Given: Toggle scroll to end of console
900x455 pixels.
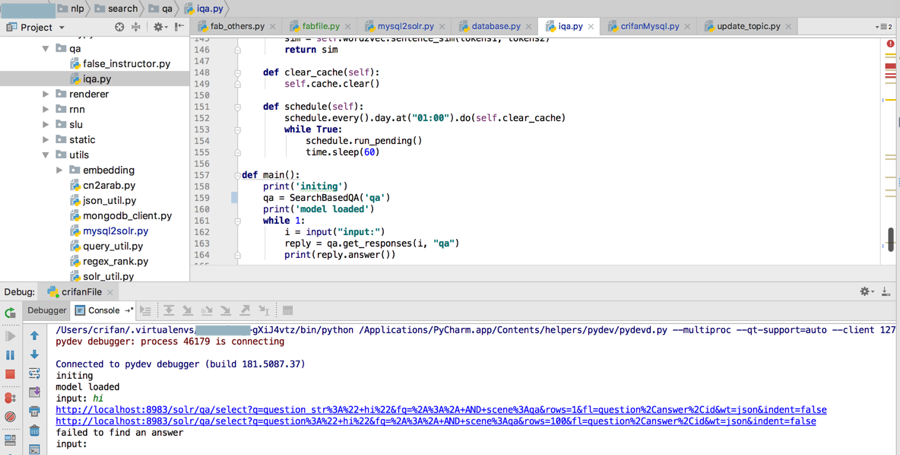Looking at the screenshot, I should pyautogui.click(x=34, y=392).
